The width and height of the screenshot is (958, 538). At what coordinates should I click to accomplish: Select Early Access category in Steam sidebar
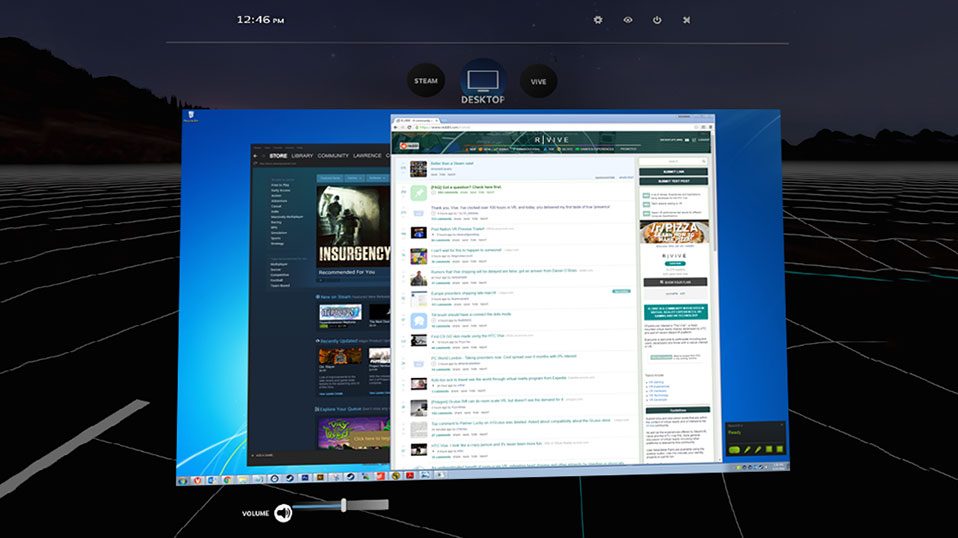[x=280, y=191]
